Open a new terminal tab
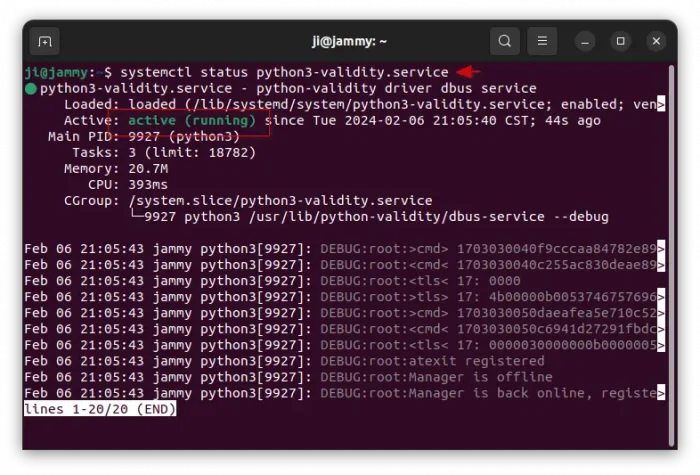The image size is (700, 475). click(44, 41)
